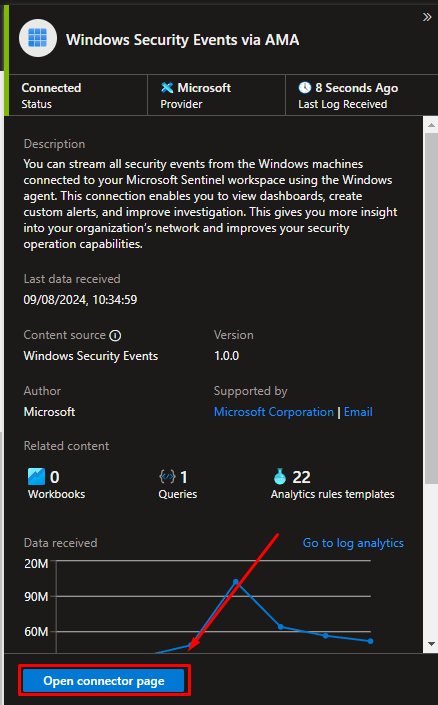Click the Workbooks chart icon
Screen dimensions: 438x705
[36, 477]
